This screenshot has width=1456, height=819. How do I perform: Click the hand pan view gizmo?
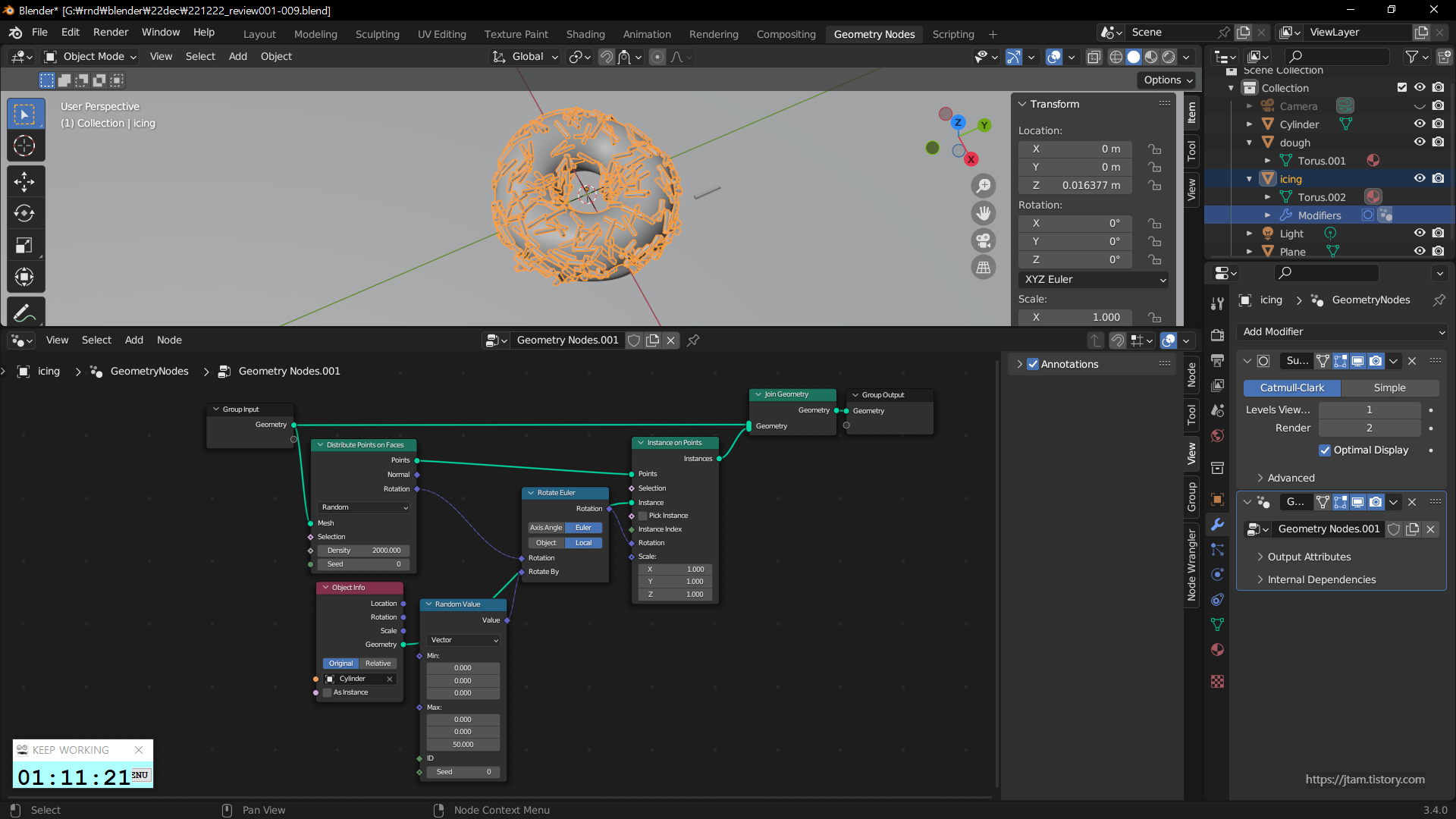point(984,213)
